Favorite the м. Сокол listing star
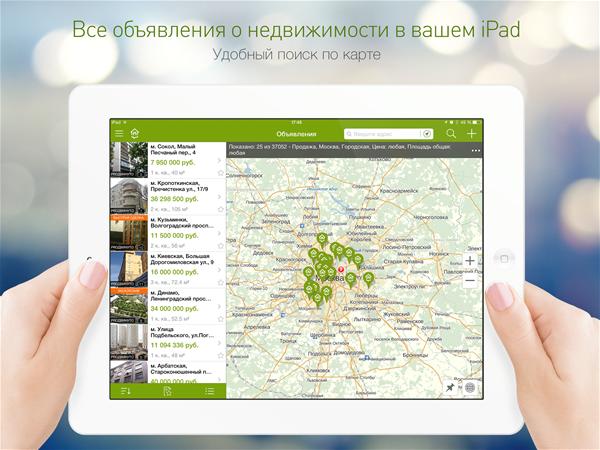The image size is (600, 450). coord(220,173)
